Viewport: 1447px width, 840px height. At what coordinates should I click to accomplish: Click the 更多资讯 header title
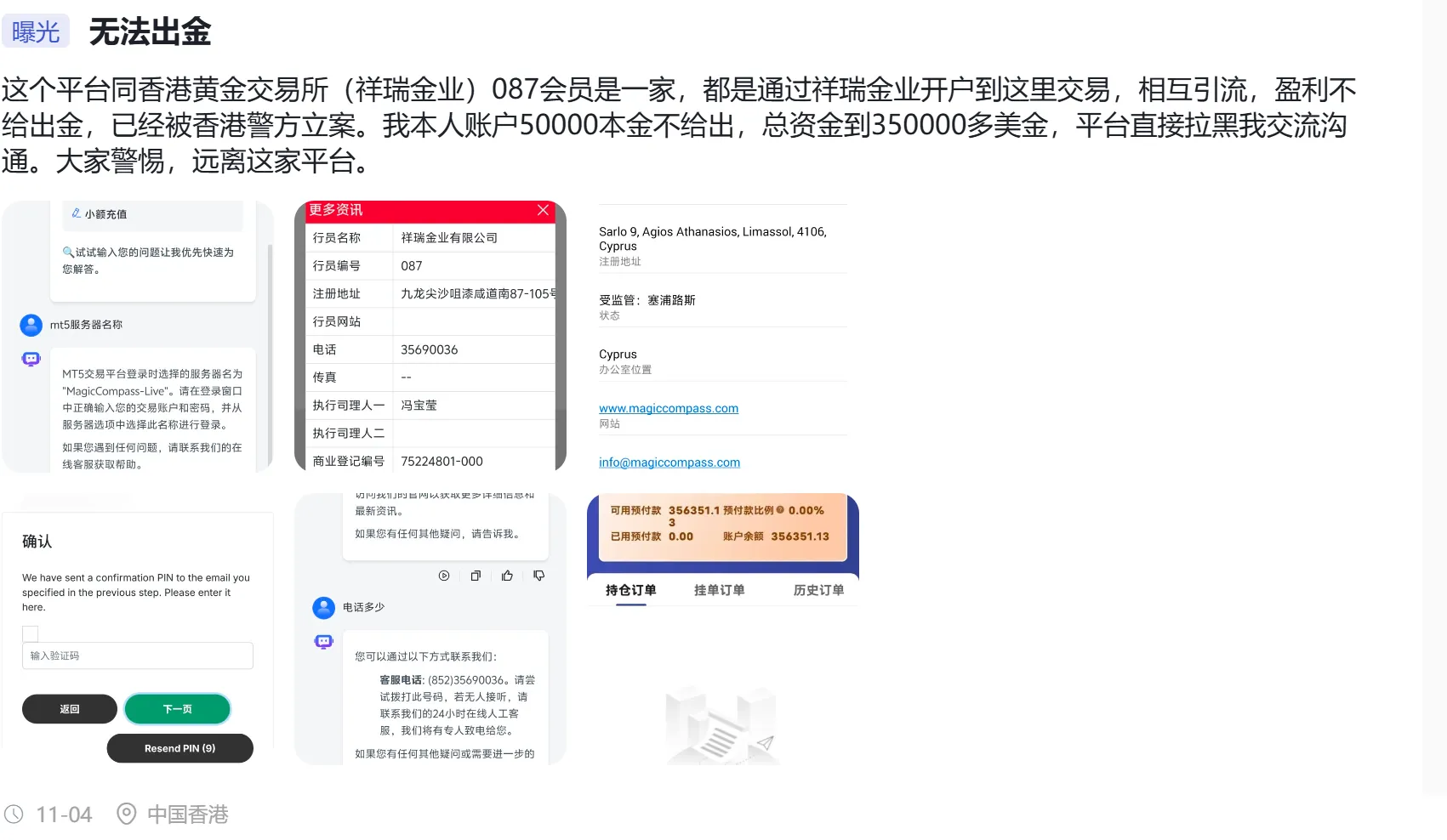coord(336,210)
